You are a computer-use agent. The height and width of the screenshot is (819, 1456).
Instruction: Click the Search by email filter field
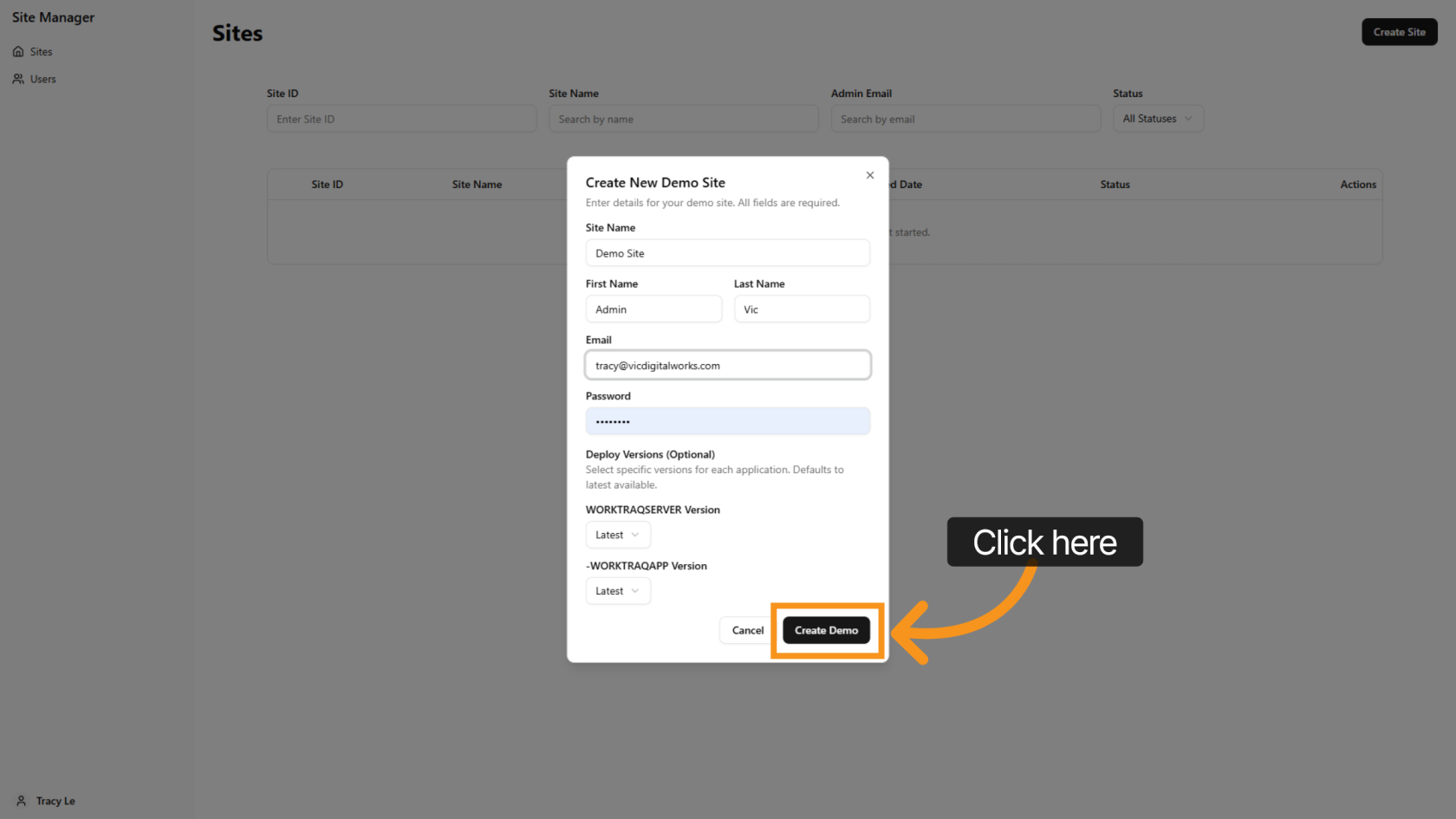[x=965, y=119]
